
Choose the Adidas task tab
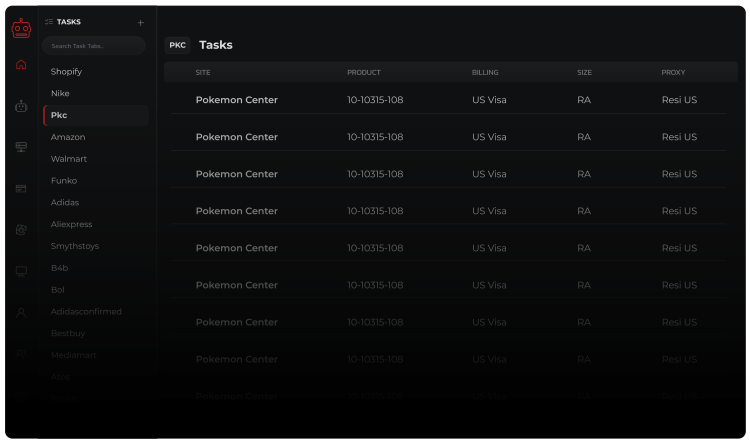pyautogui.click(x=65, y=203)
